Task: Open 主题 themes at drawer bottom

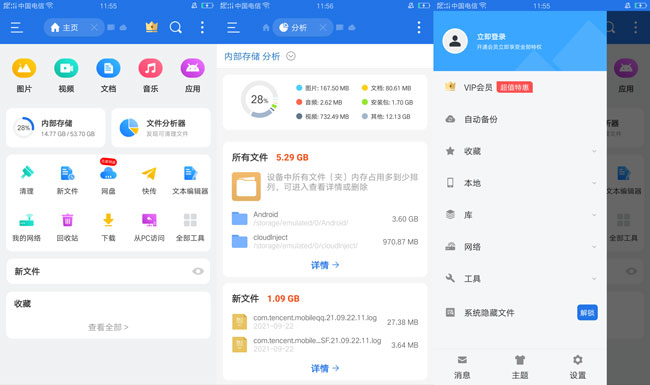Action: (520, 367)
